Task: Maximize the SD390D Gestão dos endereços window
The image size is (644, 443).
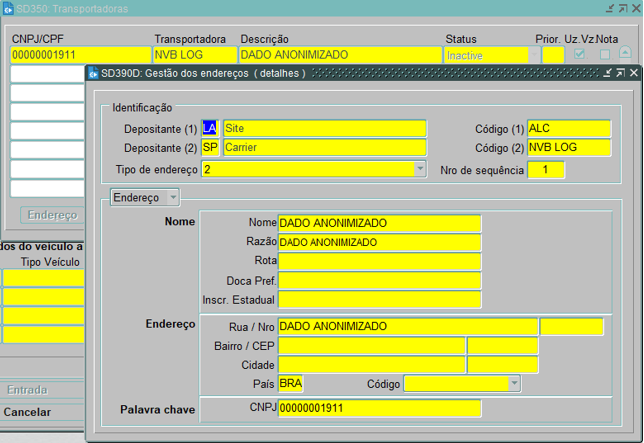Action: click(621, 73)
